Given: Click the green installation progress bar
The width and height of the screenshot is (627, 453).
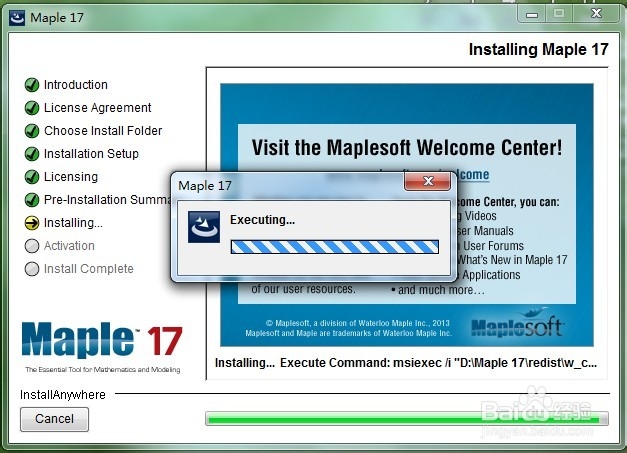Looking at the screenshot, I should (407, 419).
